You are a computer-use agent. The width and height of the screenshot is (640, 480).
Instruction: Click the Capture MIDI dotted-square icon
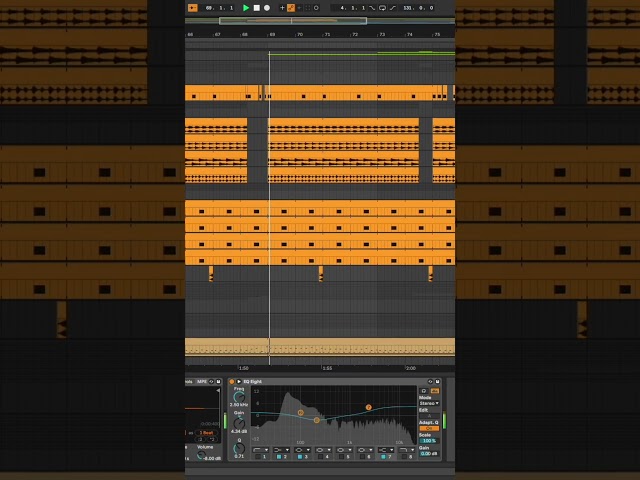coord(308,8)
